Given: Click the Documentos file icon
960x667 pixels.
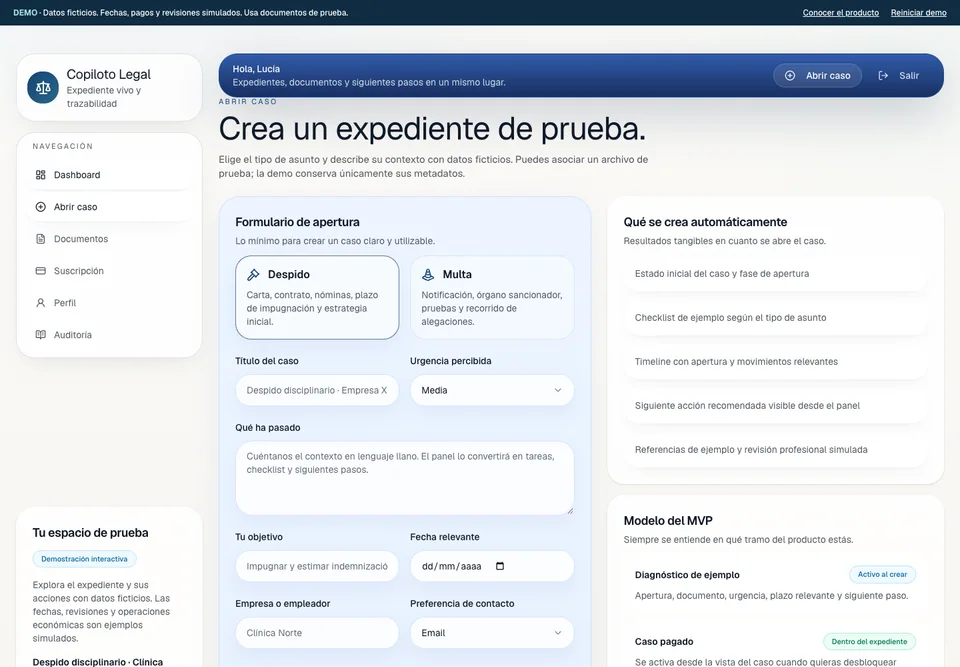Looking at the screenshot, I should tap(40, 239).
